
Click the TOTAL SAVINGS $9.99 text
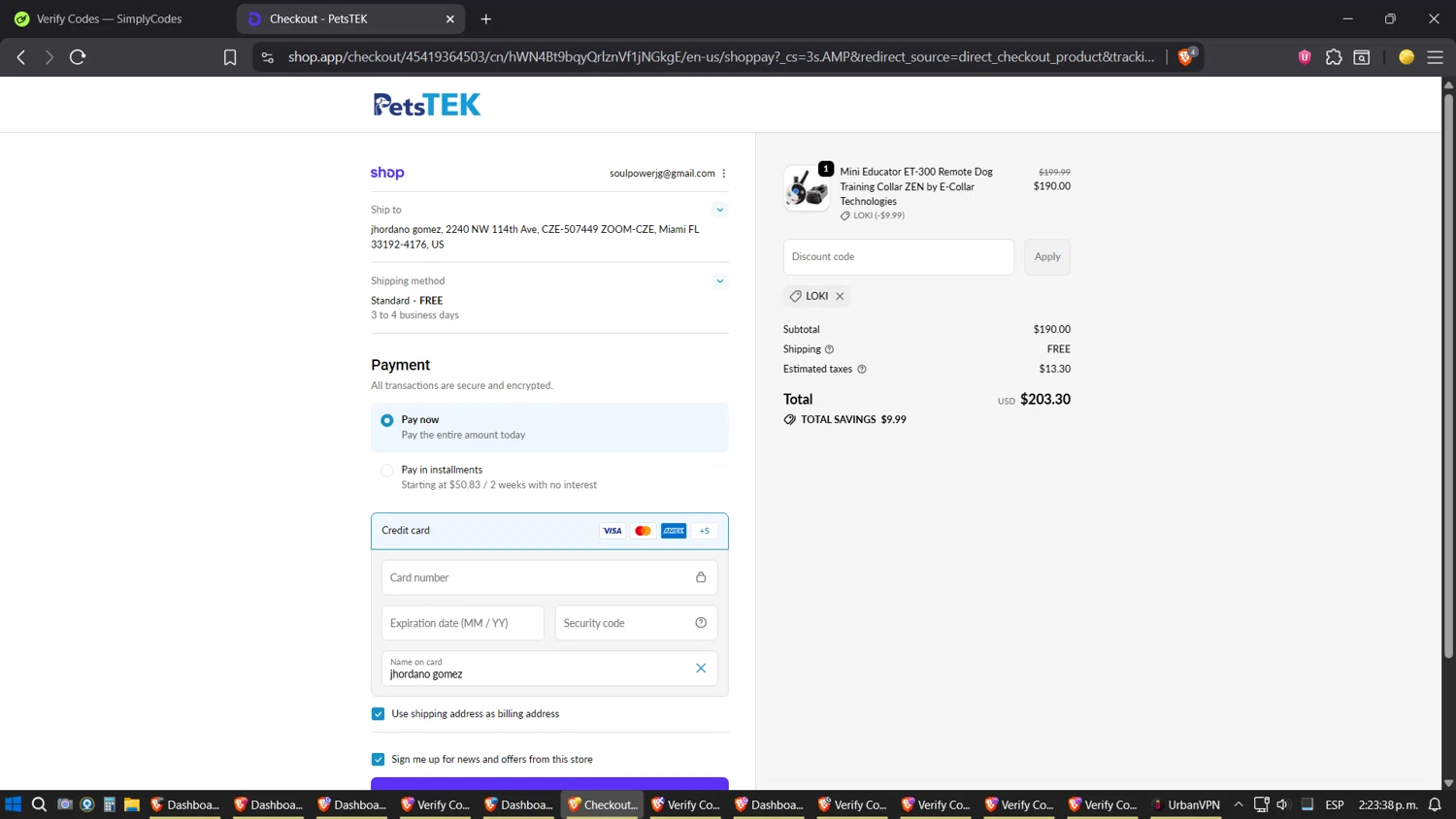(853, 420)
